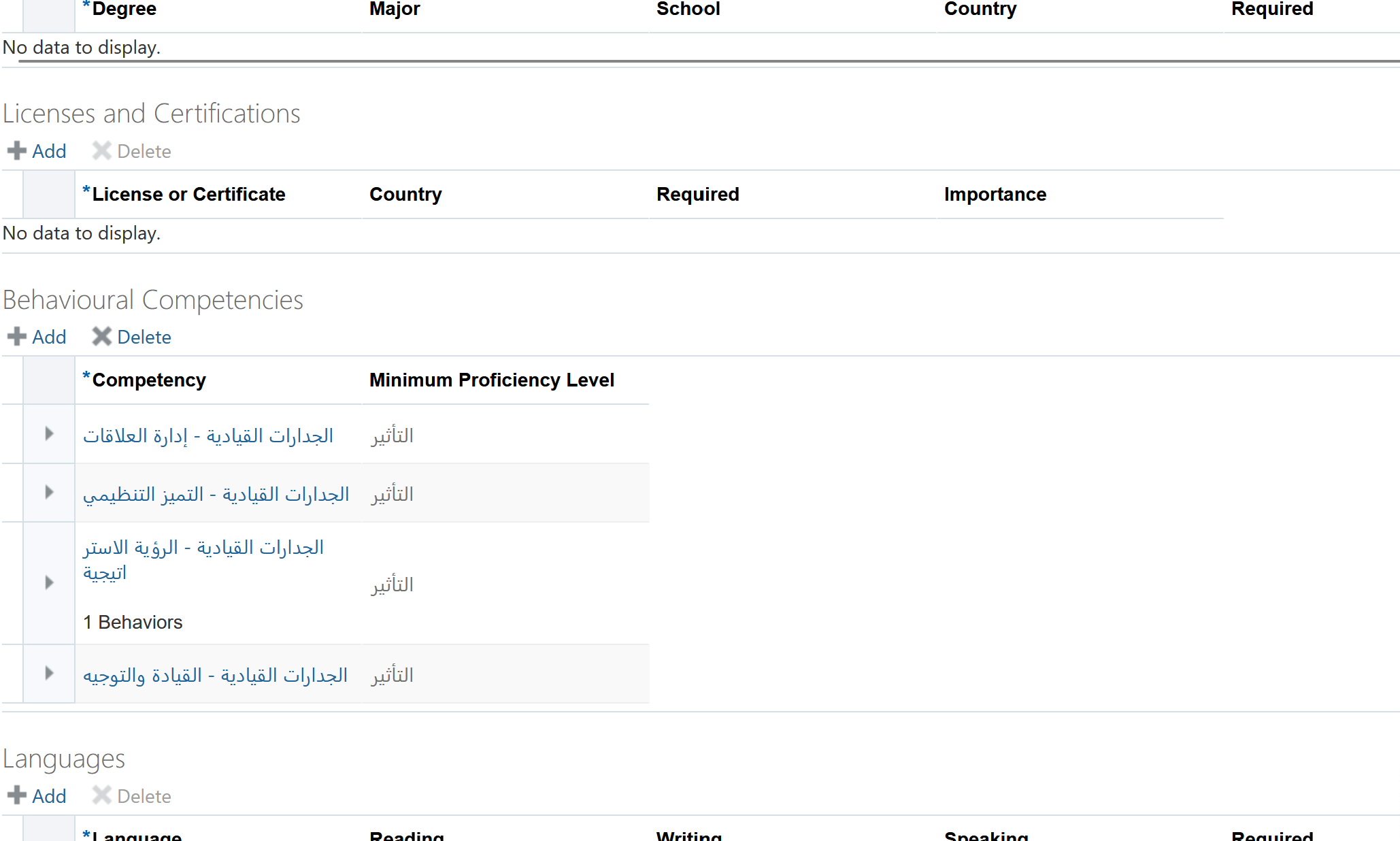
Task: Click the 1 Behaviors label under the strategic vision competency
Action: pos(133,621)
